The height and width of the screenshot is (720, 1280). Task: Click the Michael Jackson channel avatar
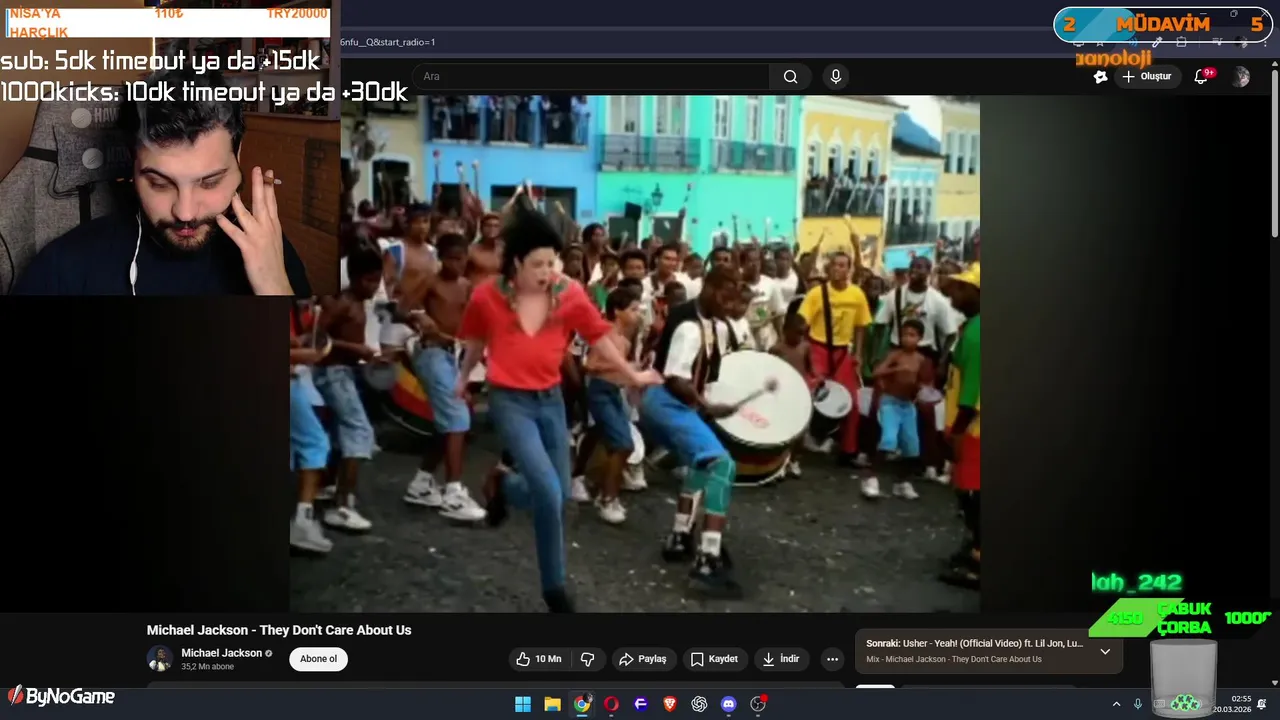click(160, 659)
